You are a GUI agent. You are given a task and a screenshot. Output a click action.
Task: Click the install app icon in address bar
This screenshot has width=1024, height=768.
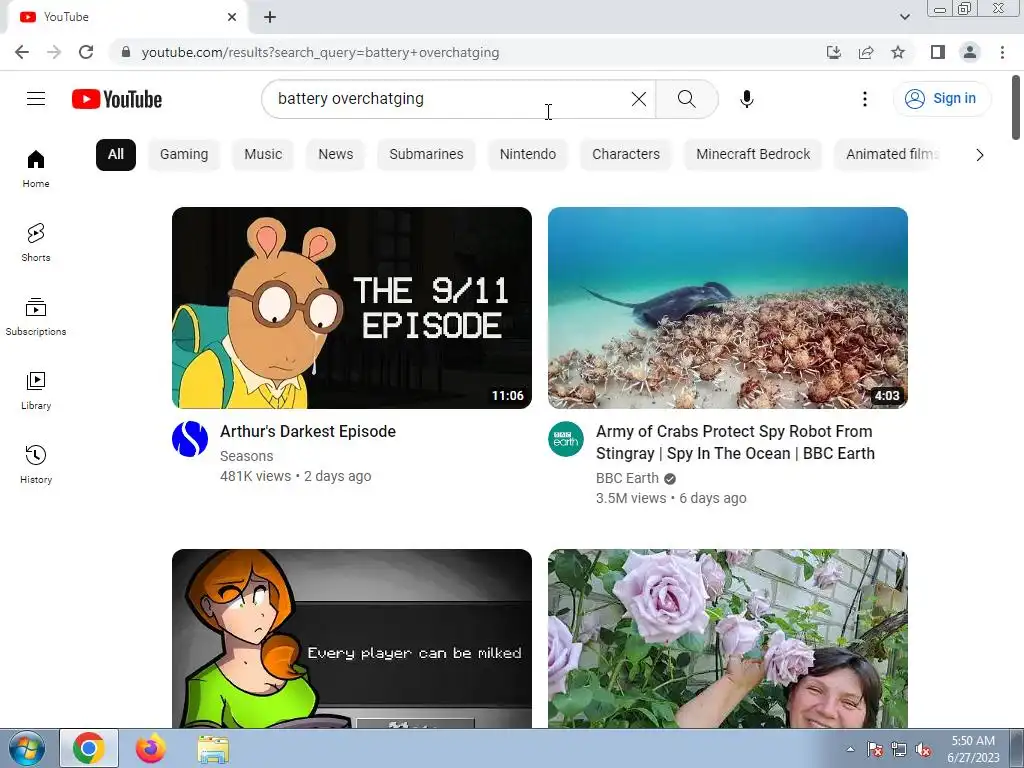[x=834, y=52]
